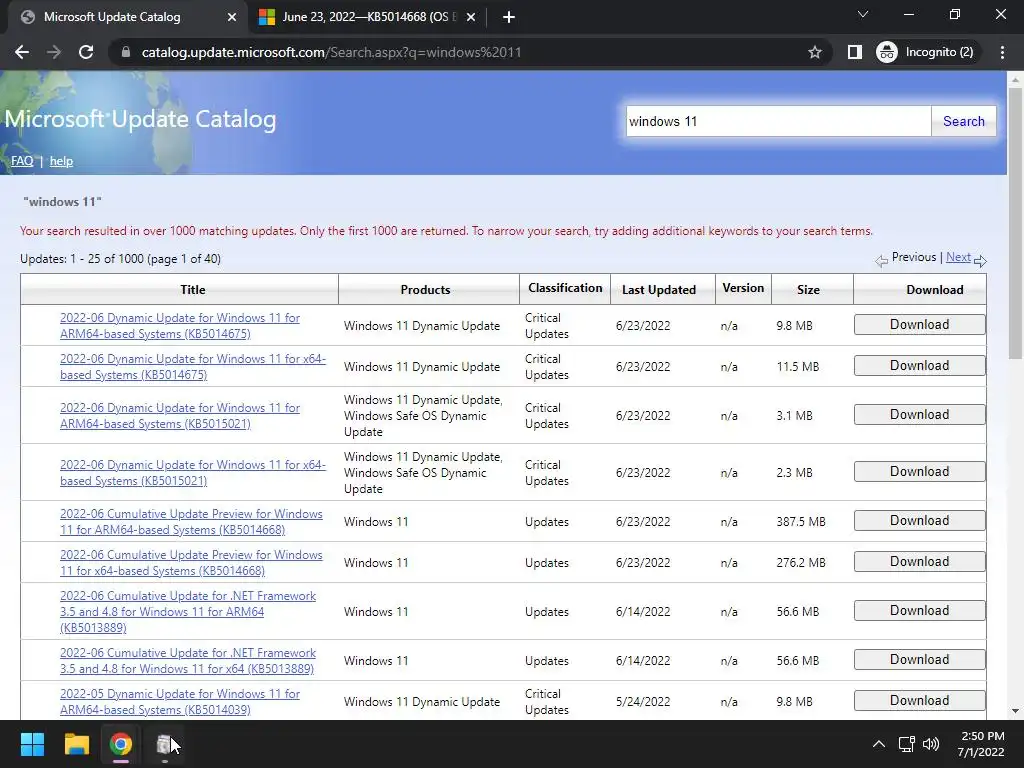The height and width of the screenshot is (768, 1024).
Task: Download the 9.8 MB KB5014675 ARM64 update
Action: 920,325
